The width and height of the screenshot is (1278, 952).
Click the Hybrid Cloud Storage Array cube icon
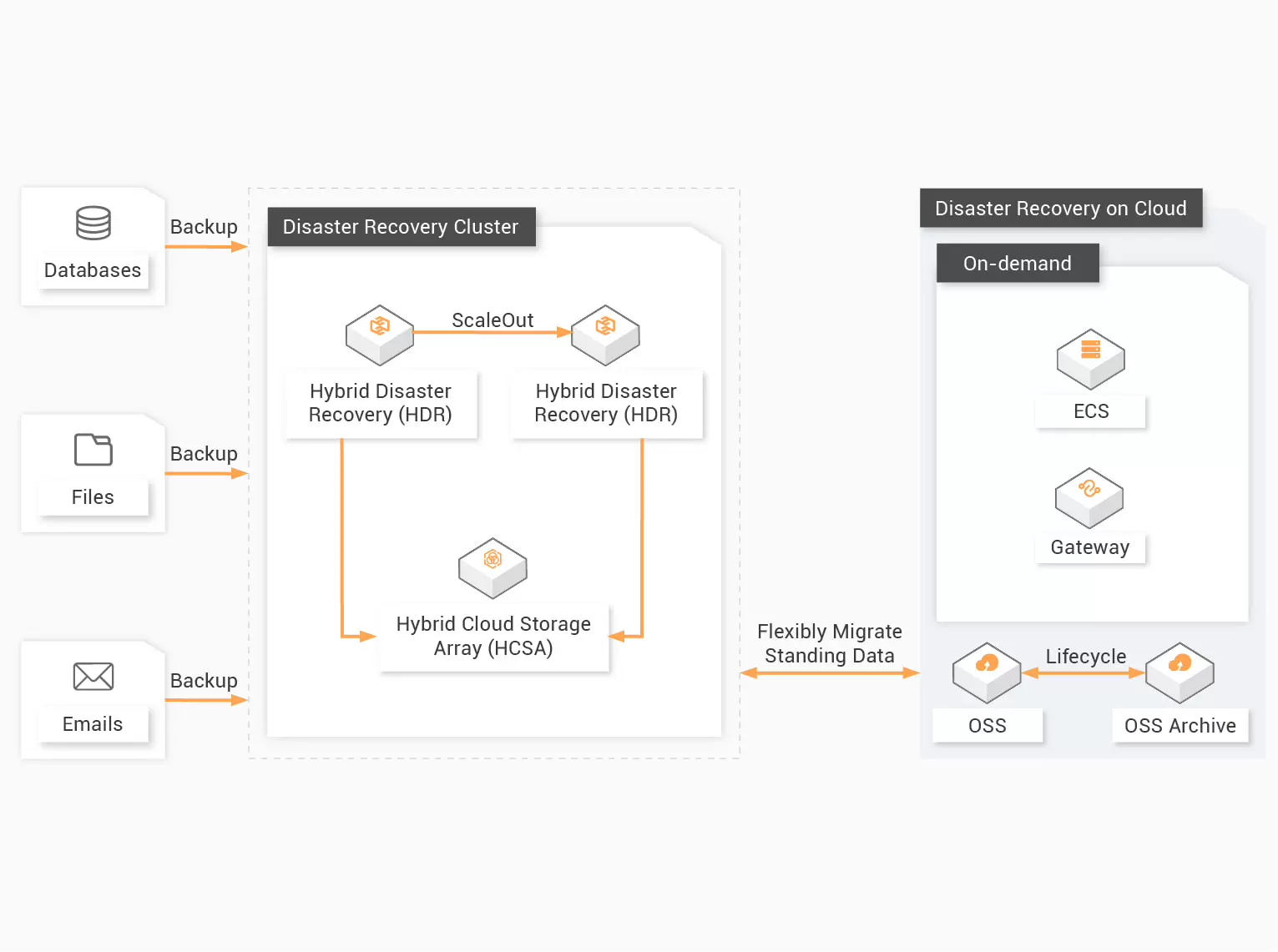click(x=493, y=567)
